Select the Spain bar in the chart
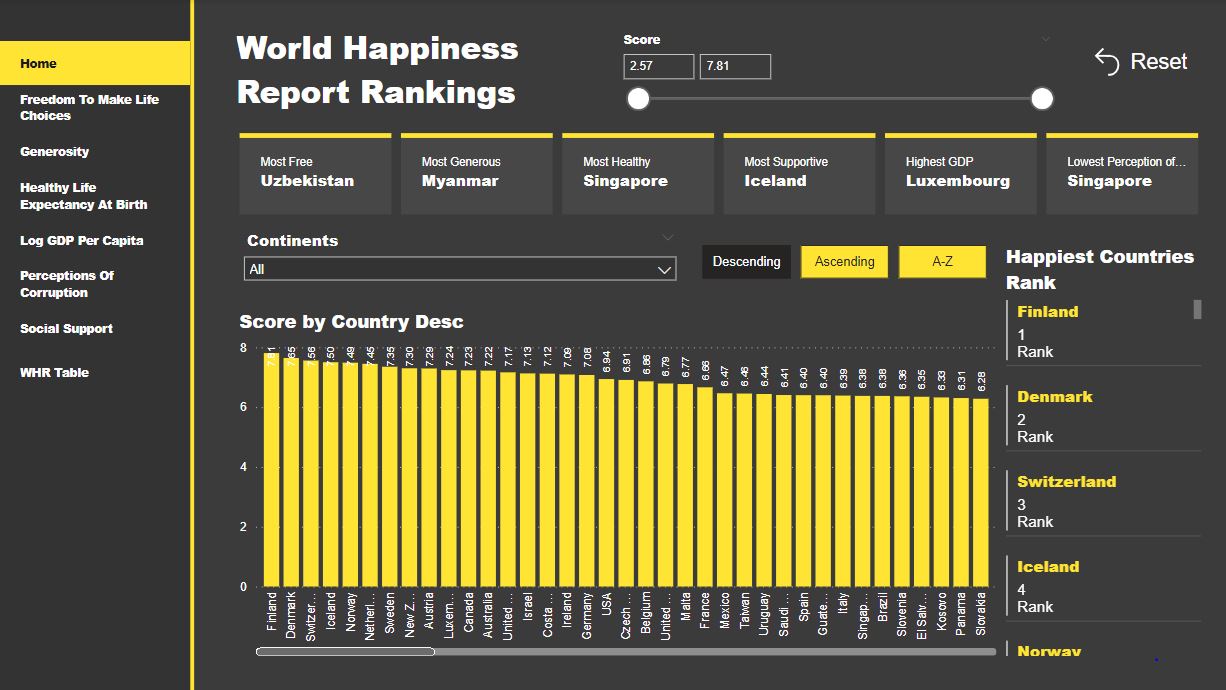Viewport: 1226px width, 690px height. (803, 491)
